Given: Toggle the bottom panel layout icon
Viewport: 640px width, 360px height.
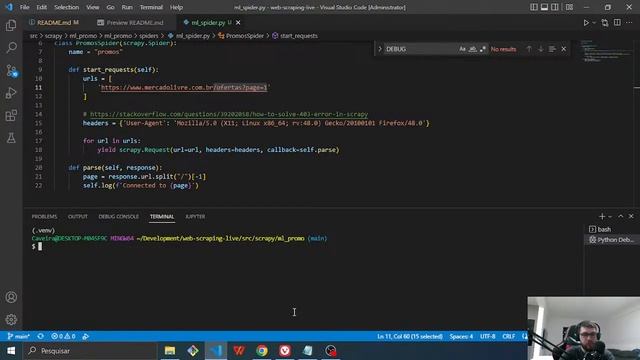Looking at the screenshot, I should pyautogui.click(x=544, y=7).
